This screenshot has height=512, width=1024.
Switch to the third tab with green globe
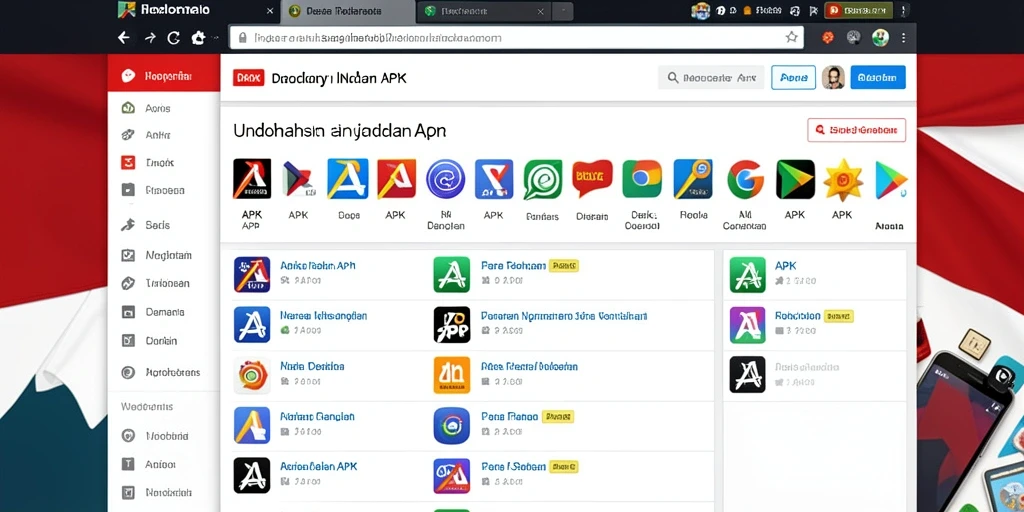[x=485, y=11]
